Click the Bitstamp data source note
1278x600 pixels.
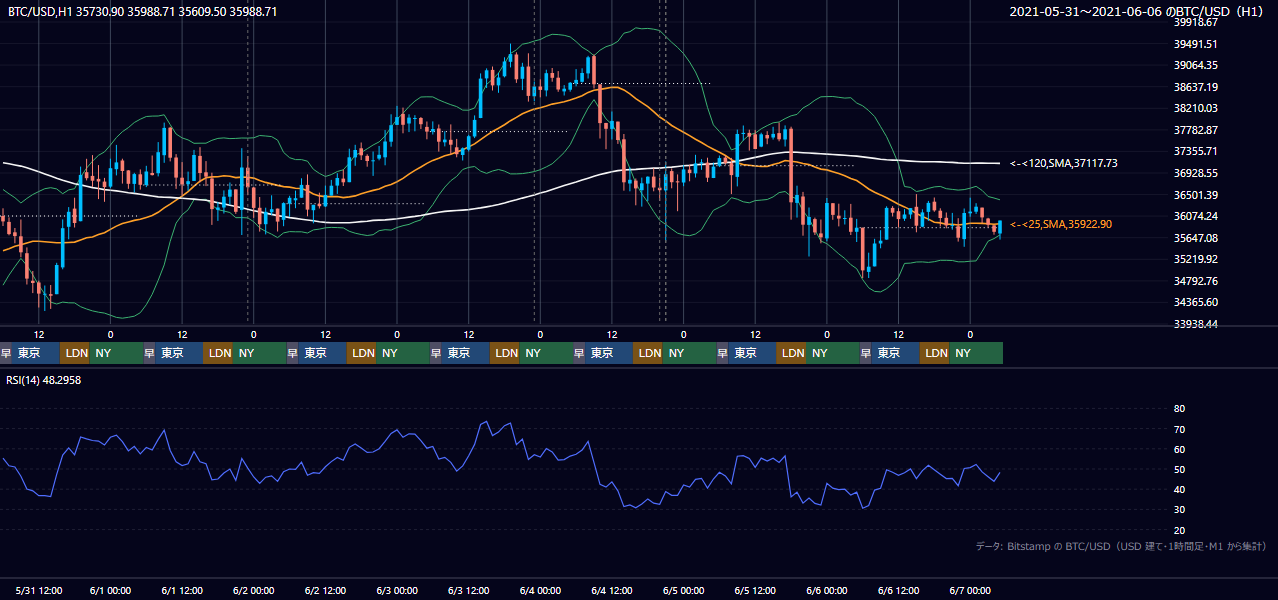point(1122,546)
